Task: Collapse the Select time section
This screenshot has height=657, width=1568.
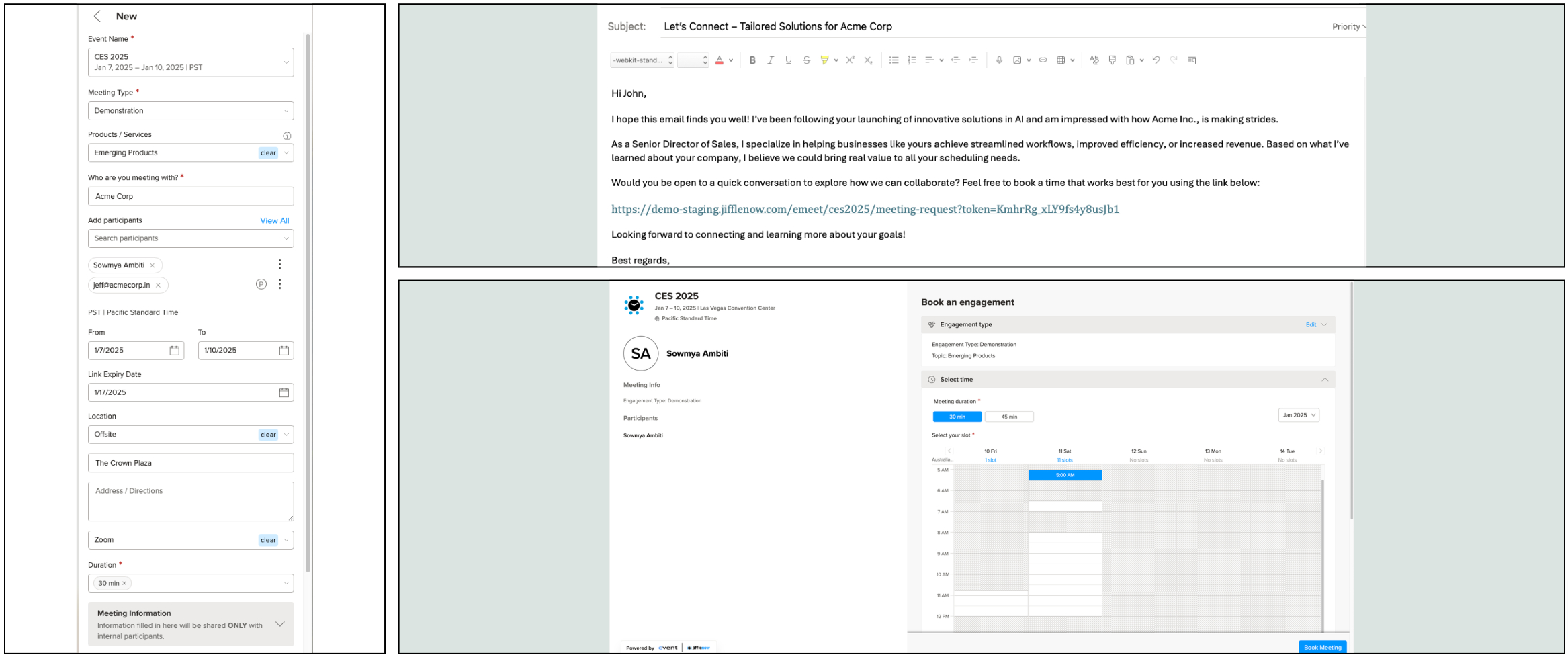Action: click(x=1325, y=380)
